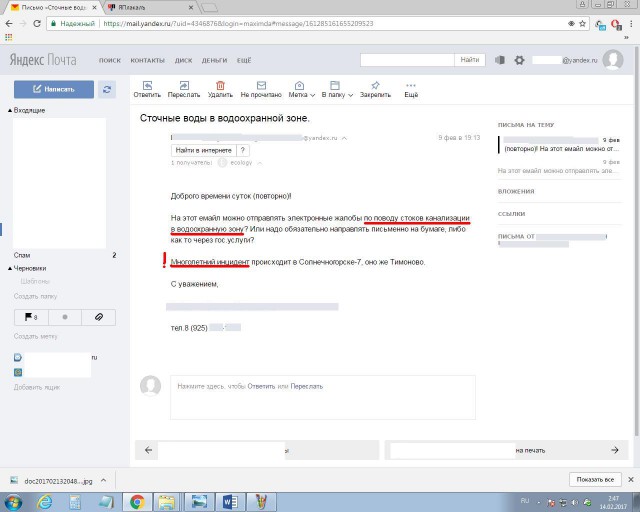Click the browser reload button
This screenshot has width=640, height=512.
pyautogui.click(x=37, y=23)
